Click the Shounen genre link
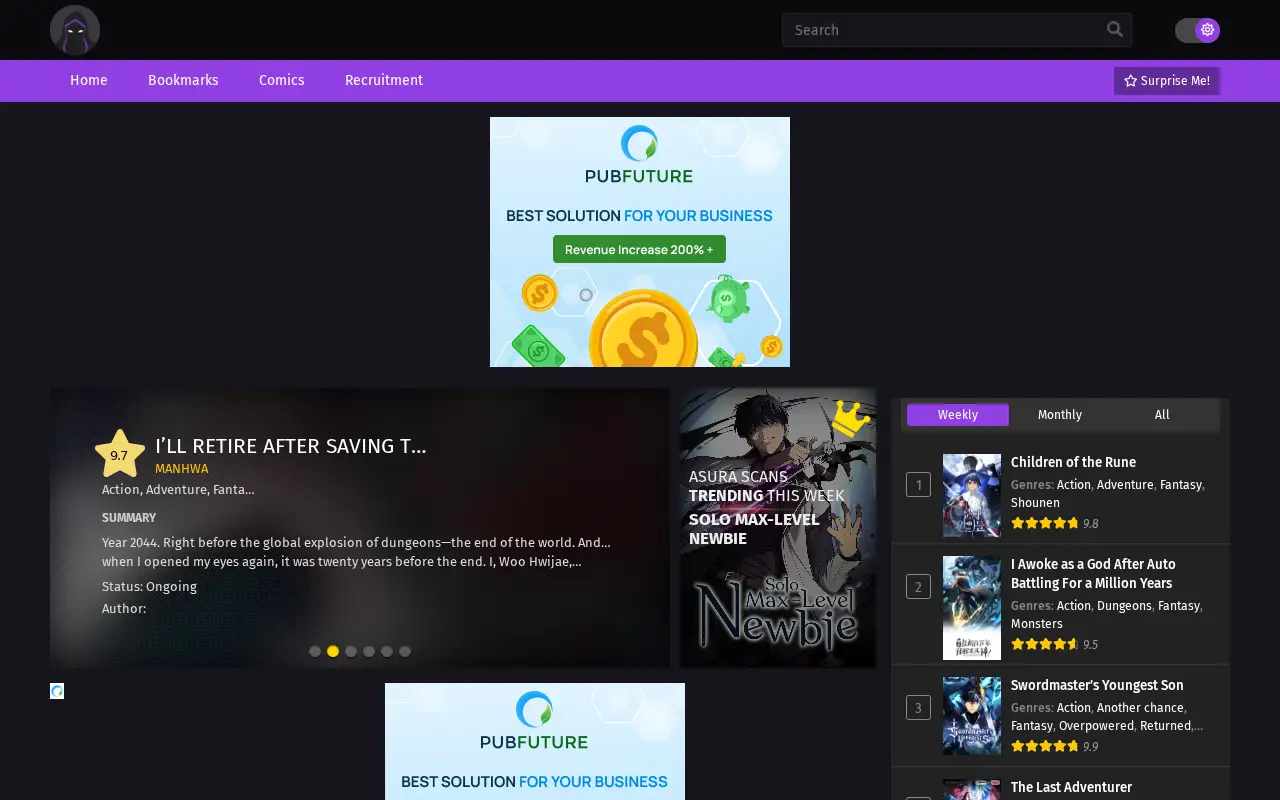The width and height of the screenshot is (1280, 800). click(1035, 503)
